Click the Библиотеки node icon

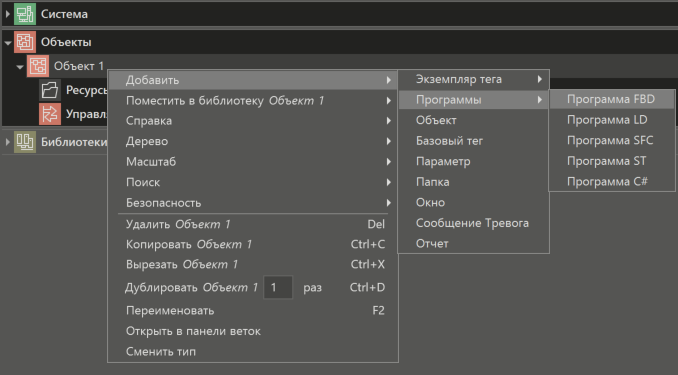25,142
